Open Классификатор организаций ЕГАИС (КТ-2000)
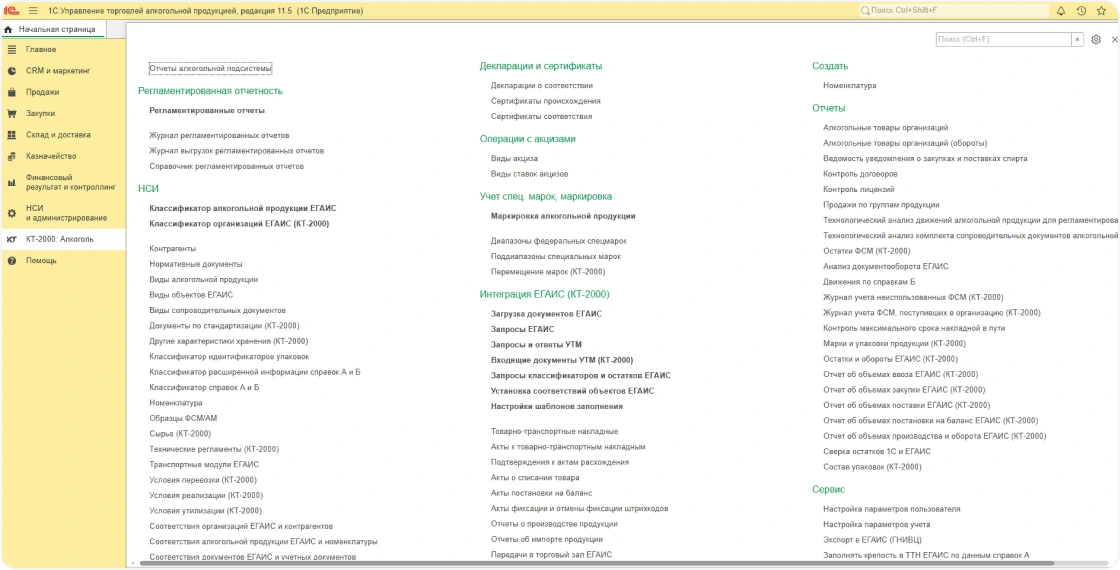1120x570 pixels. [x=239, y=224]
